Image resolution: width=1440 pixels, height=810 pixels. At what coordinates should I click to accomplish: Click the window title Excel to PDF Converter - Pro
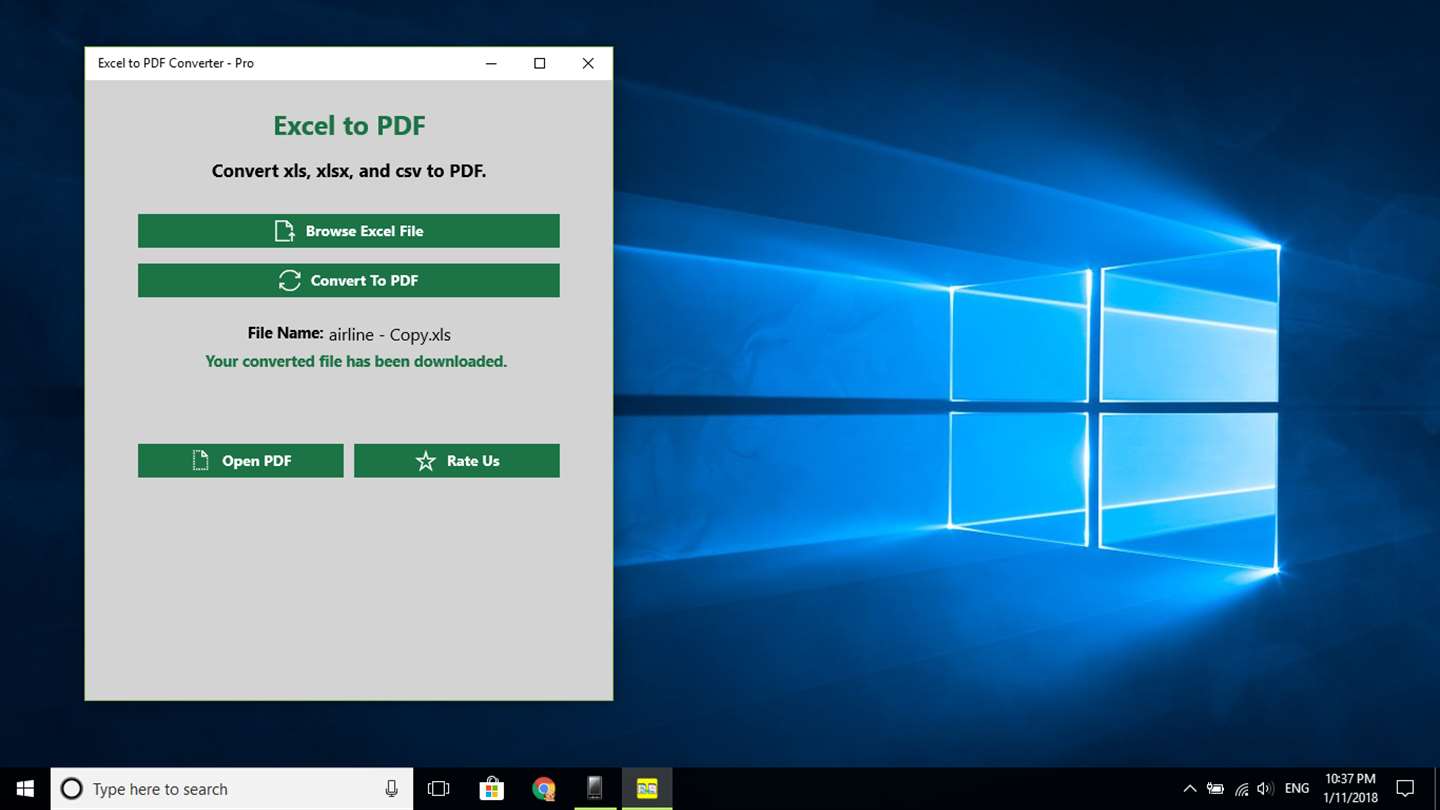(176, 63)
